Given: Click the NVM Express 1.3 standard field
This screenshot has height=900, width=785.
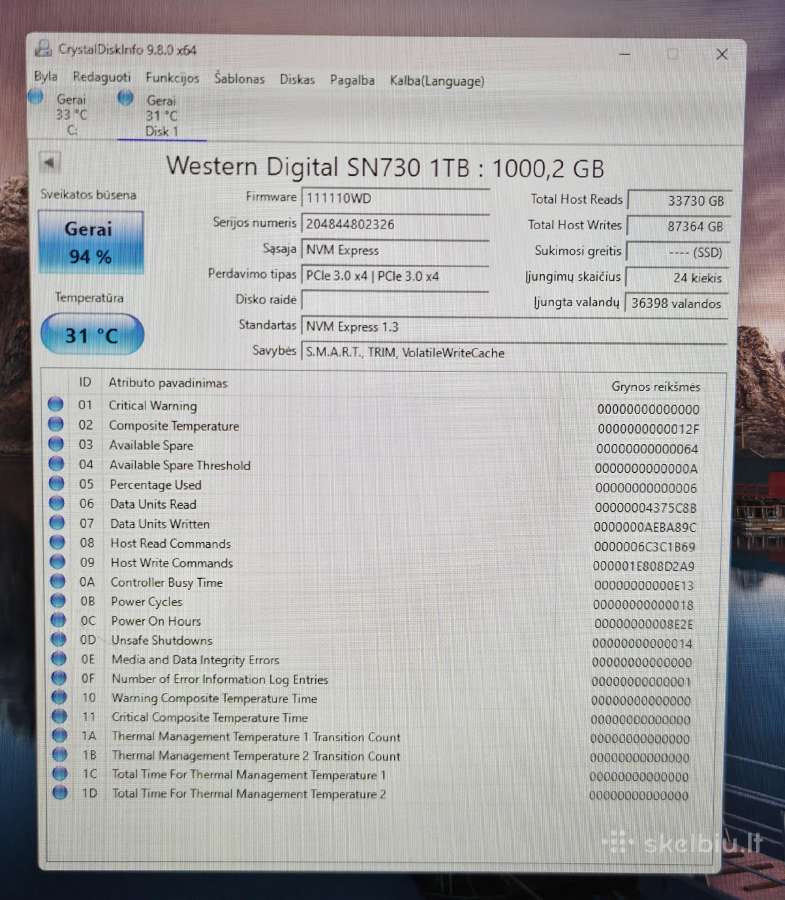Looking at the screenshot, I should (x=514, y=327).
